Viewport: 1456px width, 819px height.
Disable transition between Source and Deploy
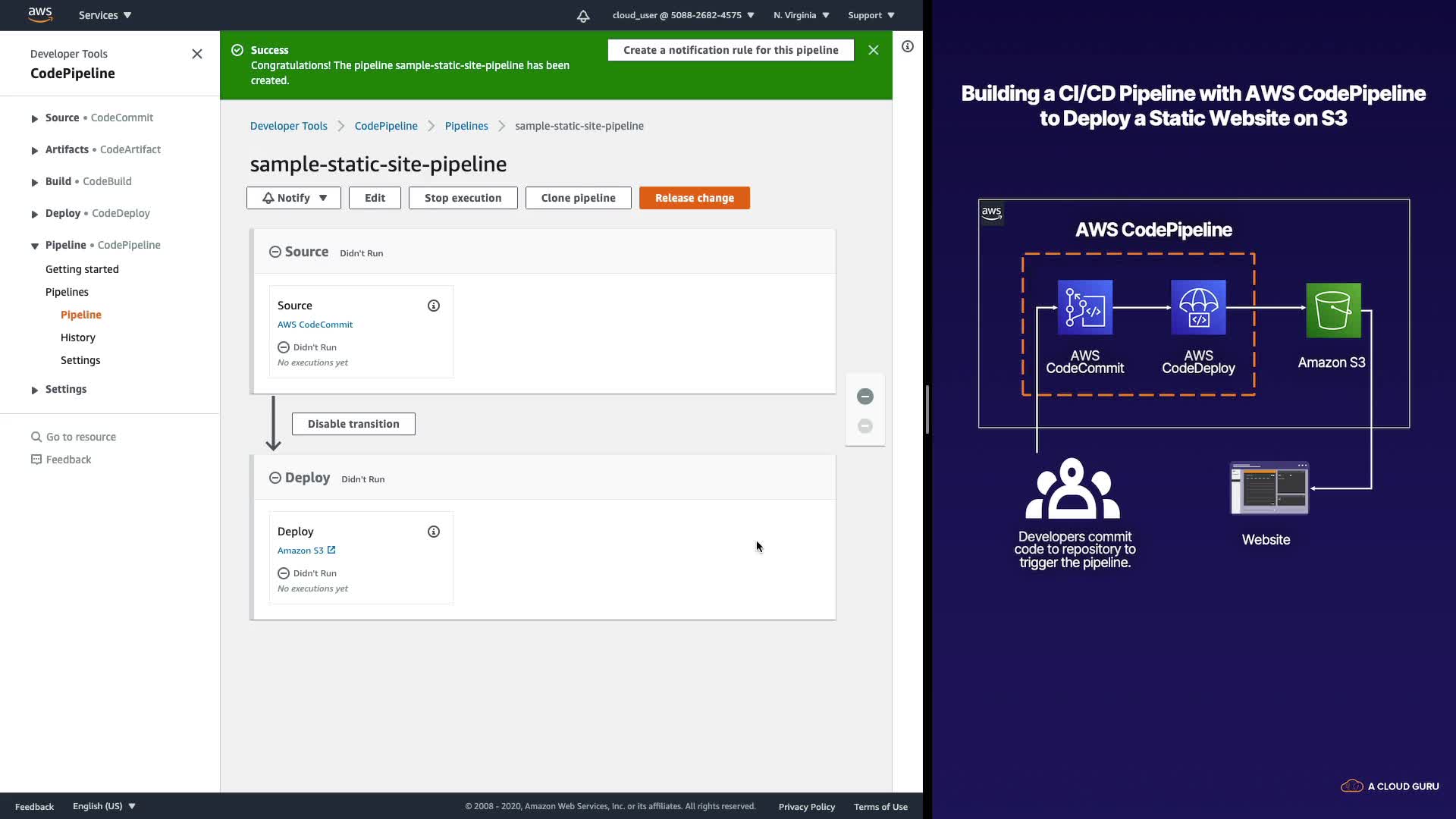point(353,424)
